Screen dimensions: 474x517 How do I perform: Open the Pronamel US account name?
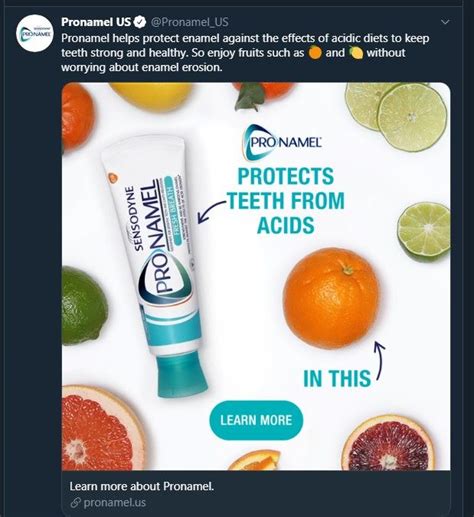96,22
